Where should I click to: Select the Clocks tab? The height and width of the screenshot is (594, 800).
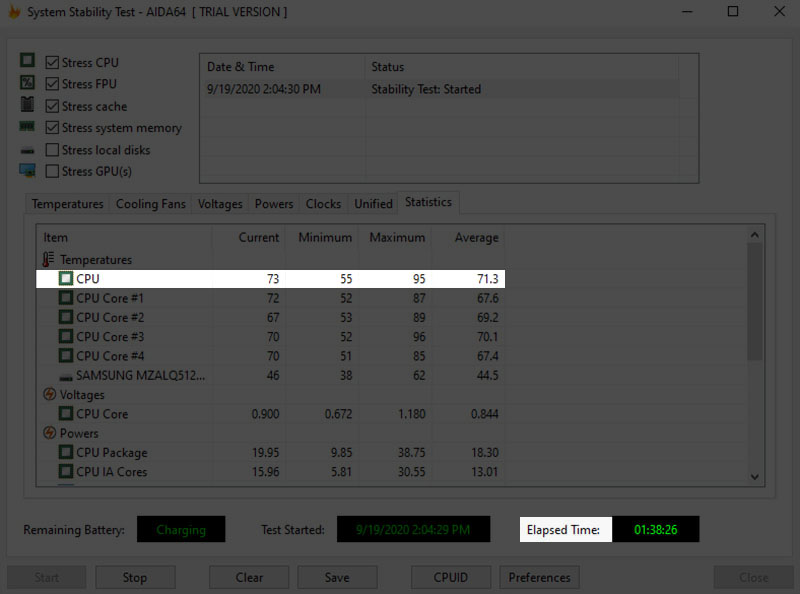coord(323,204)
